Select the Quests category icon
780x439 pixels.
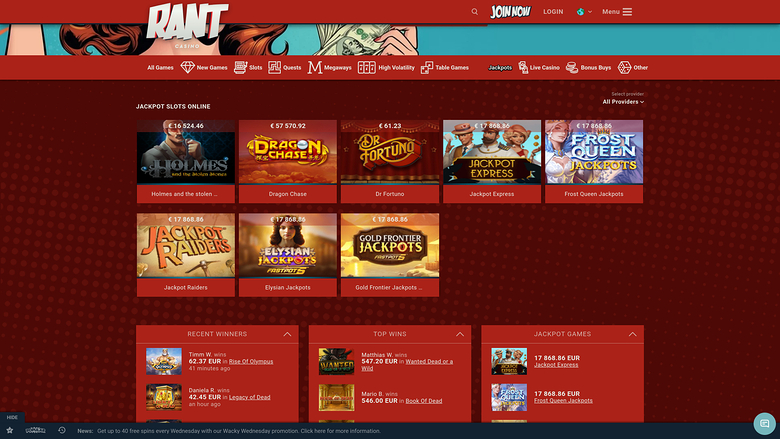click(275, 67)
